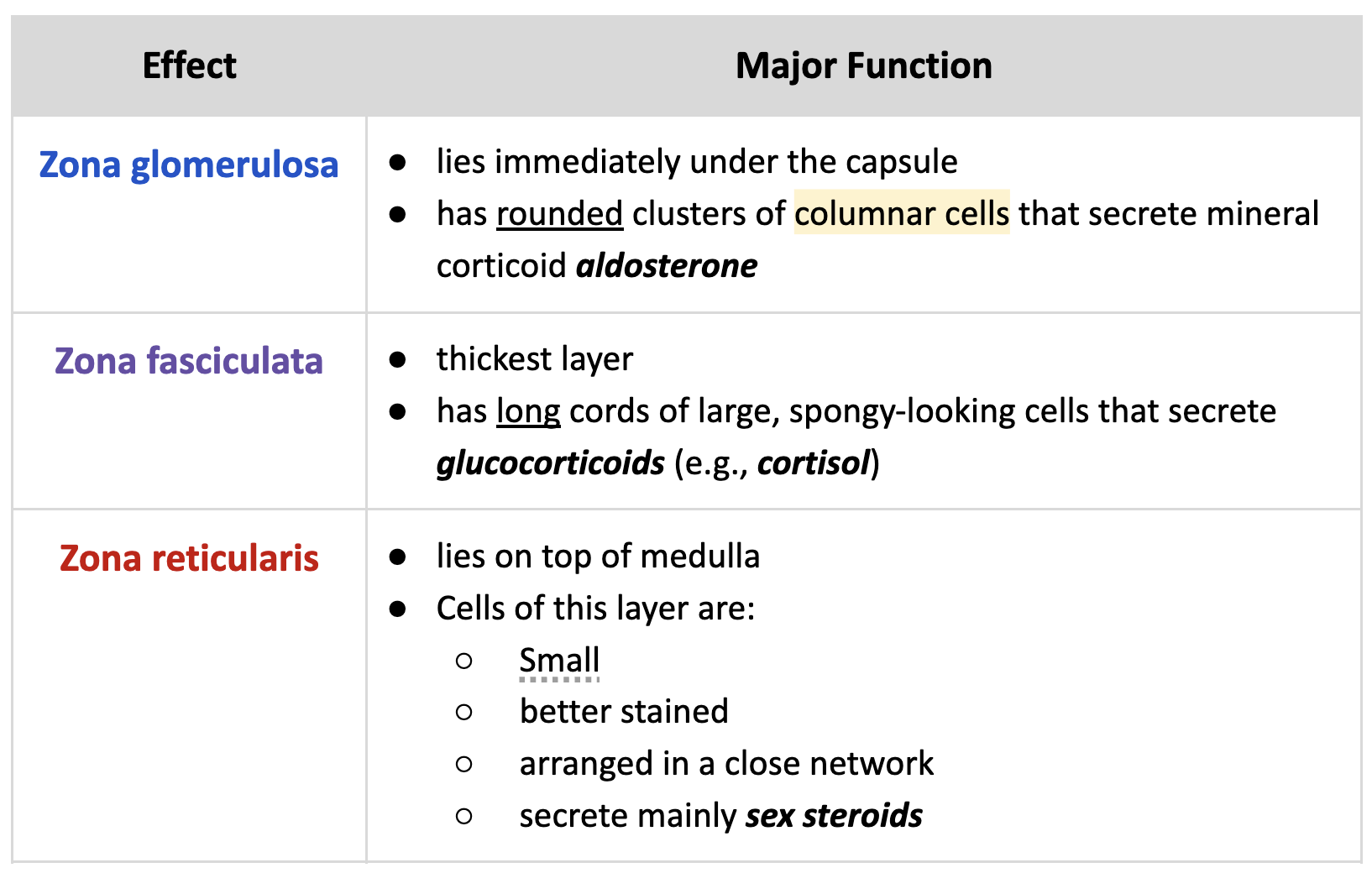Image resolution: width=1372 pixels, height=873 pixels.
Task: Click the underlined word long
Action: [528, 411]
